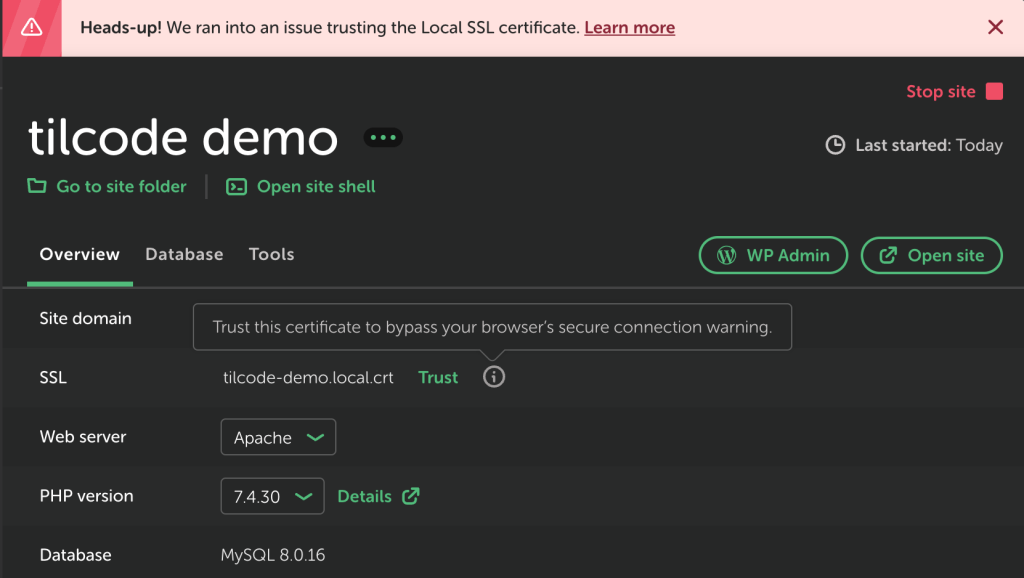Click the SSL info circle icon

[494, 377]
